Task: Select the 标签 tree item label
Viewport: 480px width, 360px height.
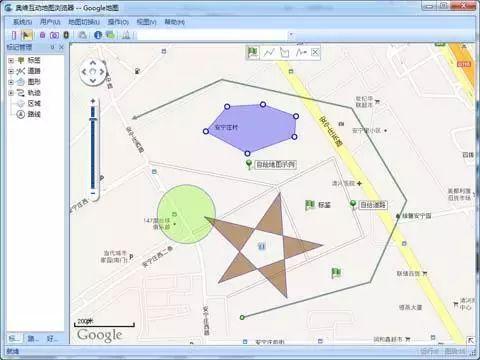Action: [34, 60]
